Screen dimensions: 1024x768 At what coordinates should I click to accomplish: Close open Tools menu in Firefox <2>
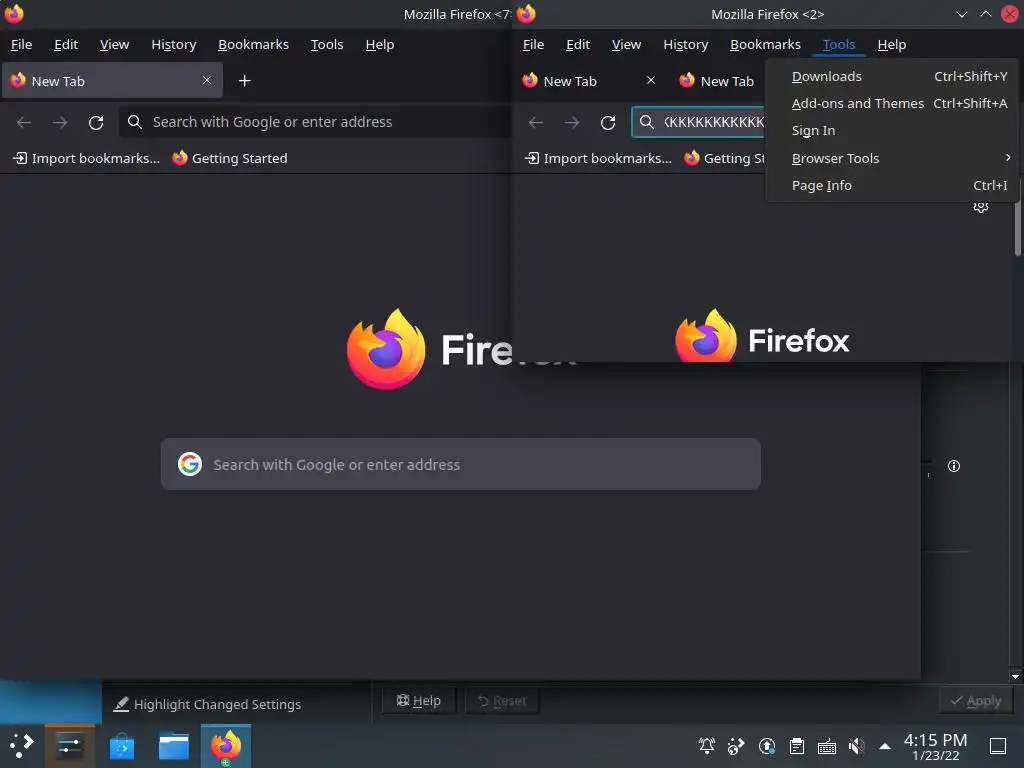839,44
